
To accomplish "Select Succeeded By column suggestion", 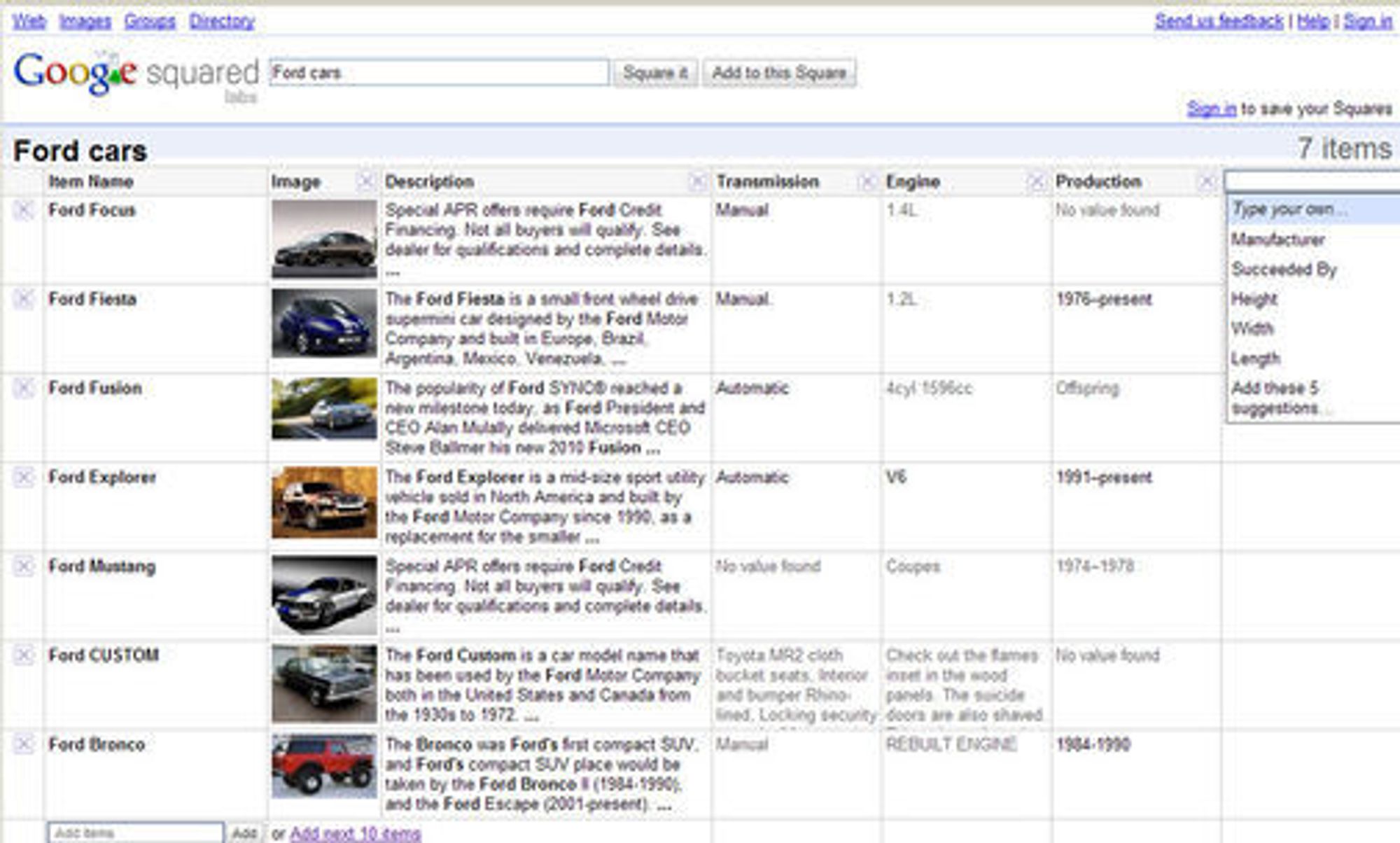I will point(1284,270).
